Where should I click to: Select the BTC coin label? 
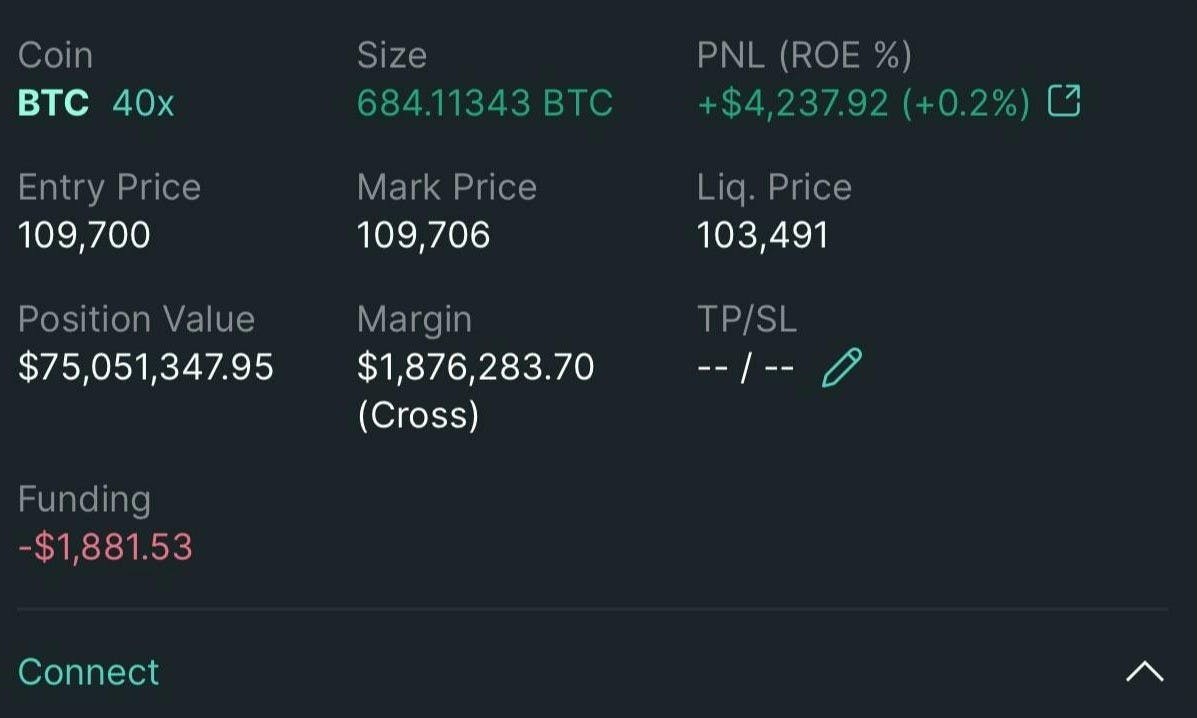(53, 103)
